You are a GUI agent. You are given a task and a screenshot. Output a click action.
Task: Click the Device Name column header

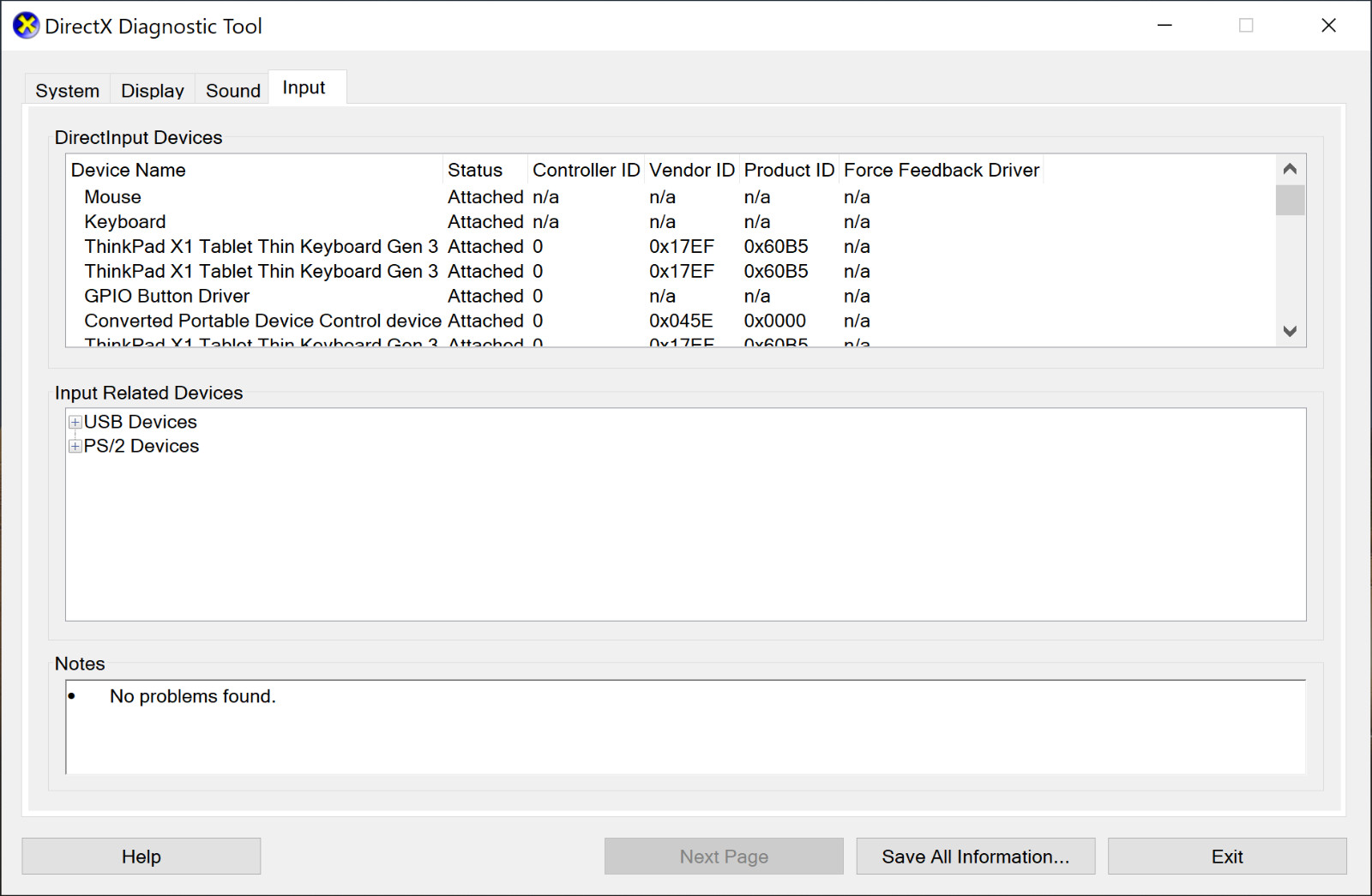(x=255, y=170)
